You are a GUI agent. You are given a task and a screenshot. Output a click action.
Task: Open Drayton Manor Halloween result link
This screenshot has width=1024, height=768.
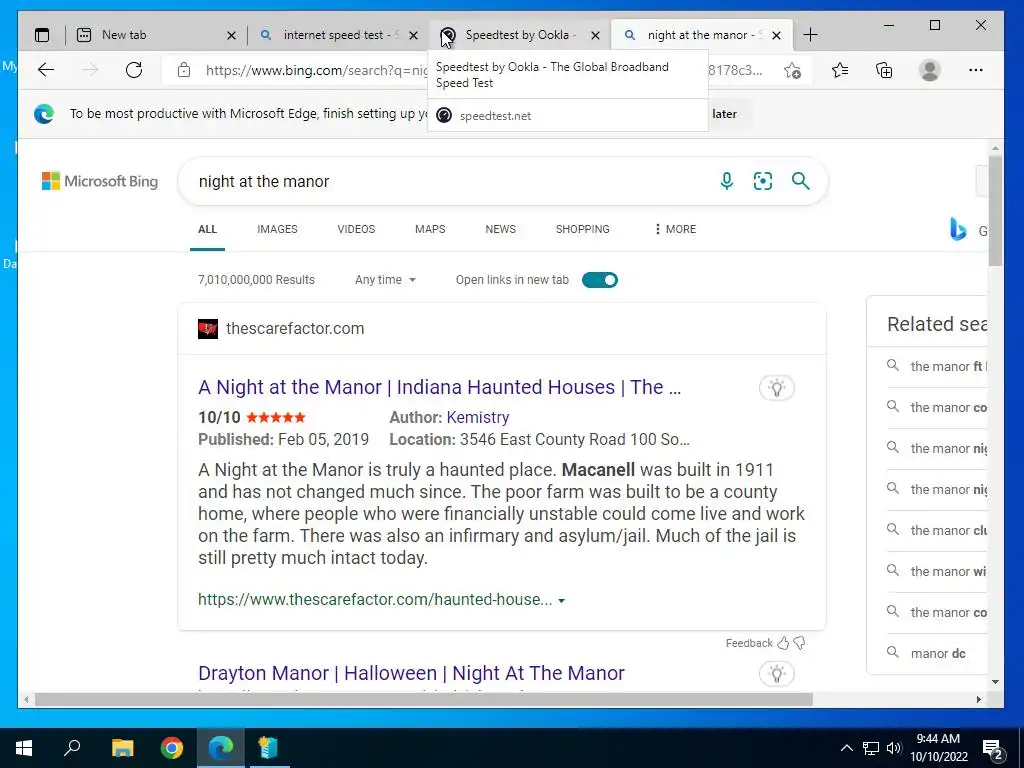pos(411,673)
